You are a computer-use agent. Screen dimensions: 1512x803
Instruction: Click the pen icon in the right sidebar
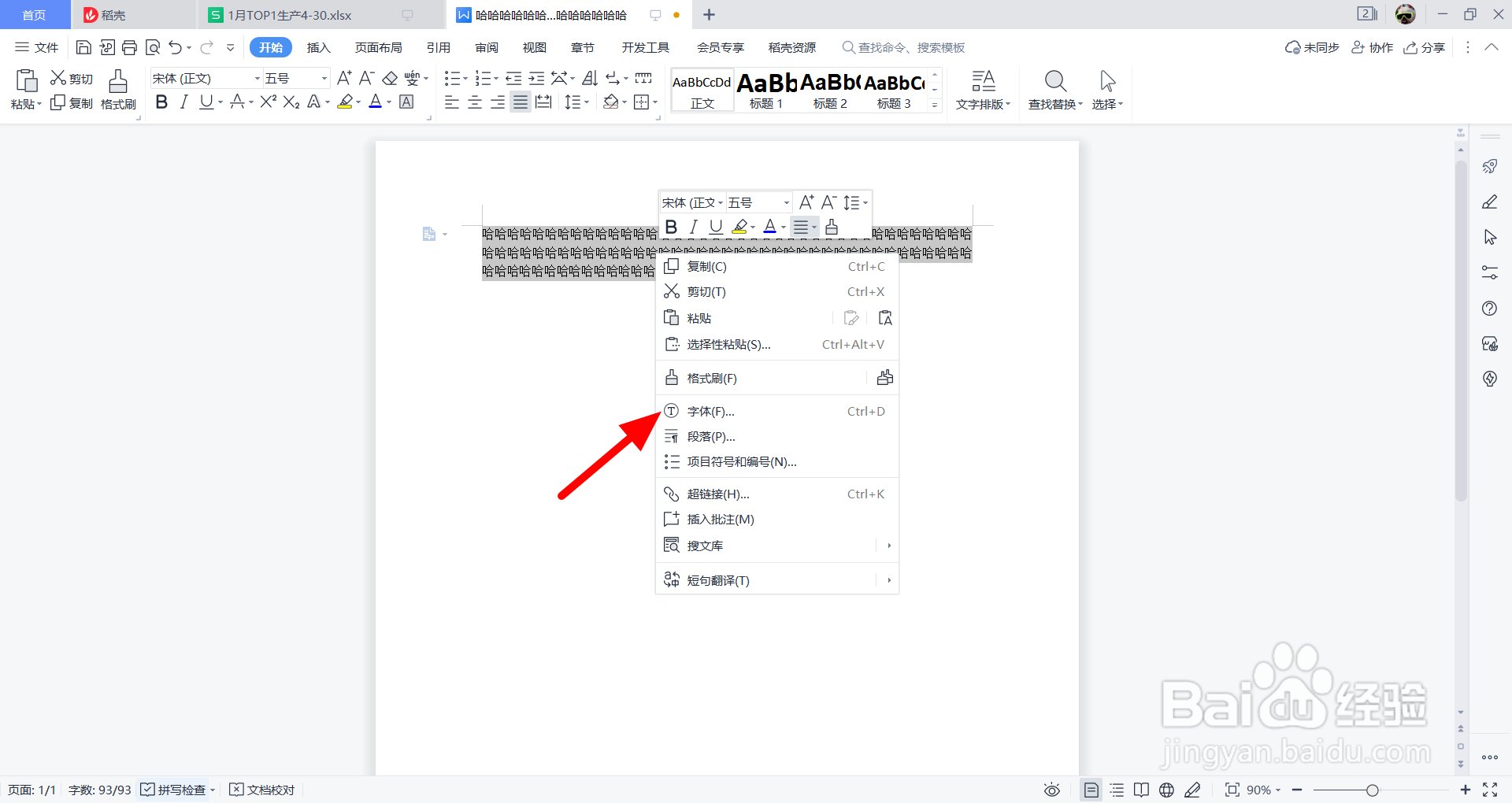click(1490, 202)
